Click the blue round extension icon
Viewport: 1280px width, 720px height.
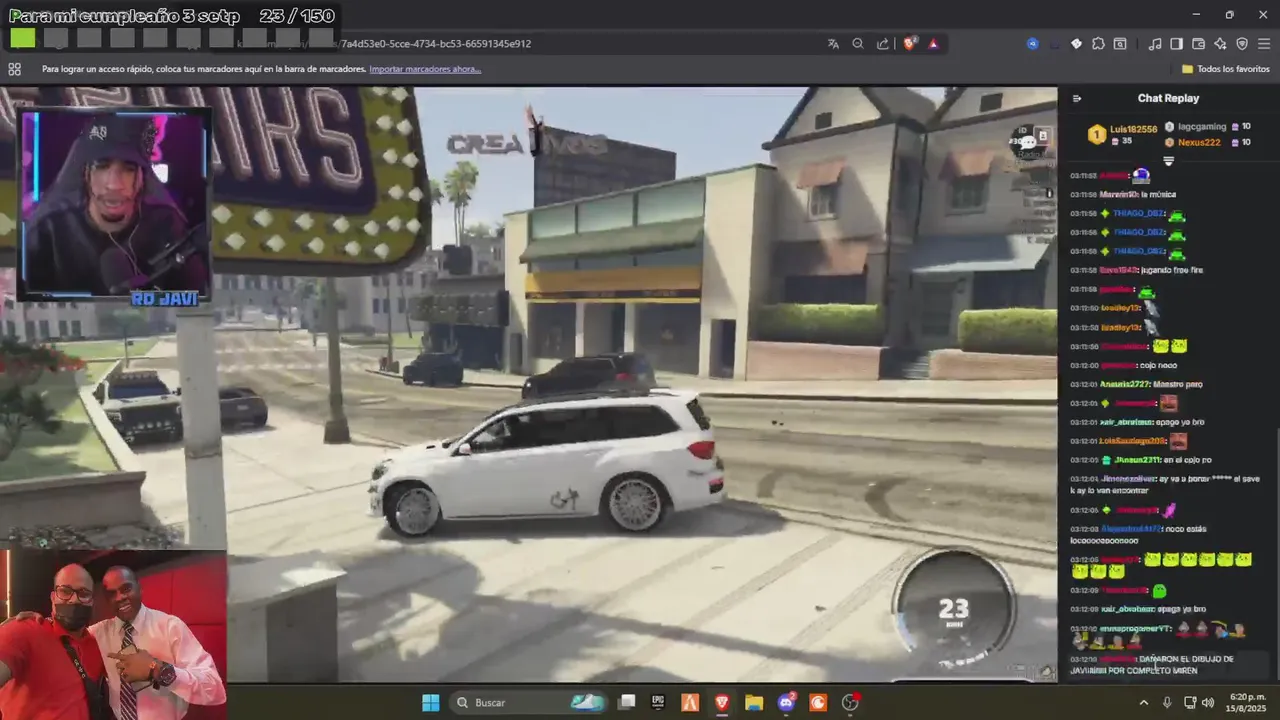(1033, 44)
